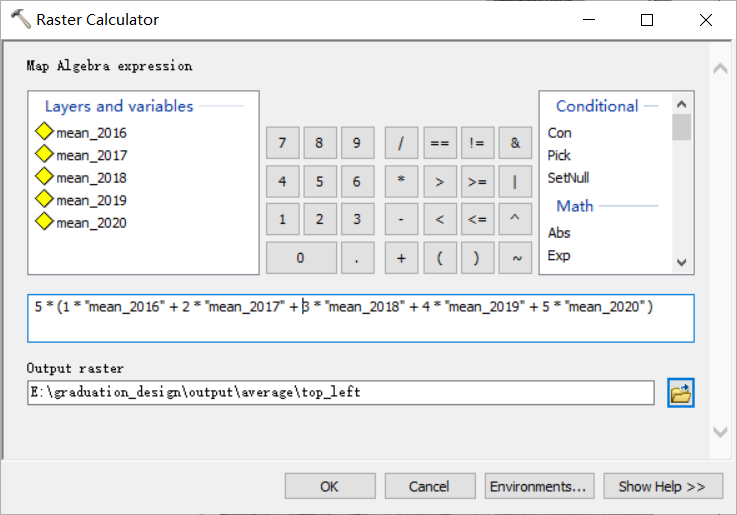Choose the Con conditional tool
737x515 pixels.
tap(559, 133)
